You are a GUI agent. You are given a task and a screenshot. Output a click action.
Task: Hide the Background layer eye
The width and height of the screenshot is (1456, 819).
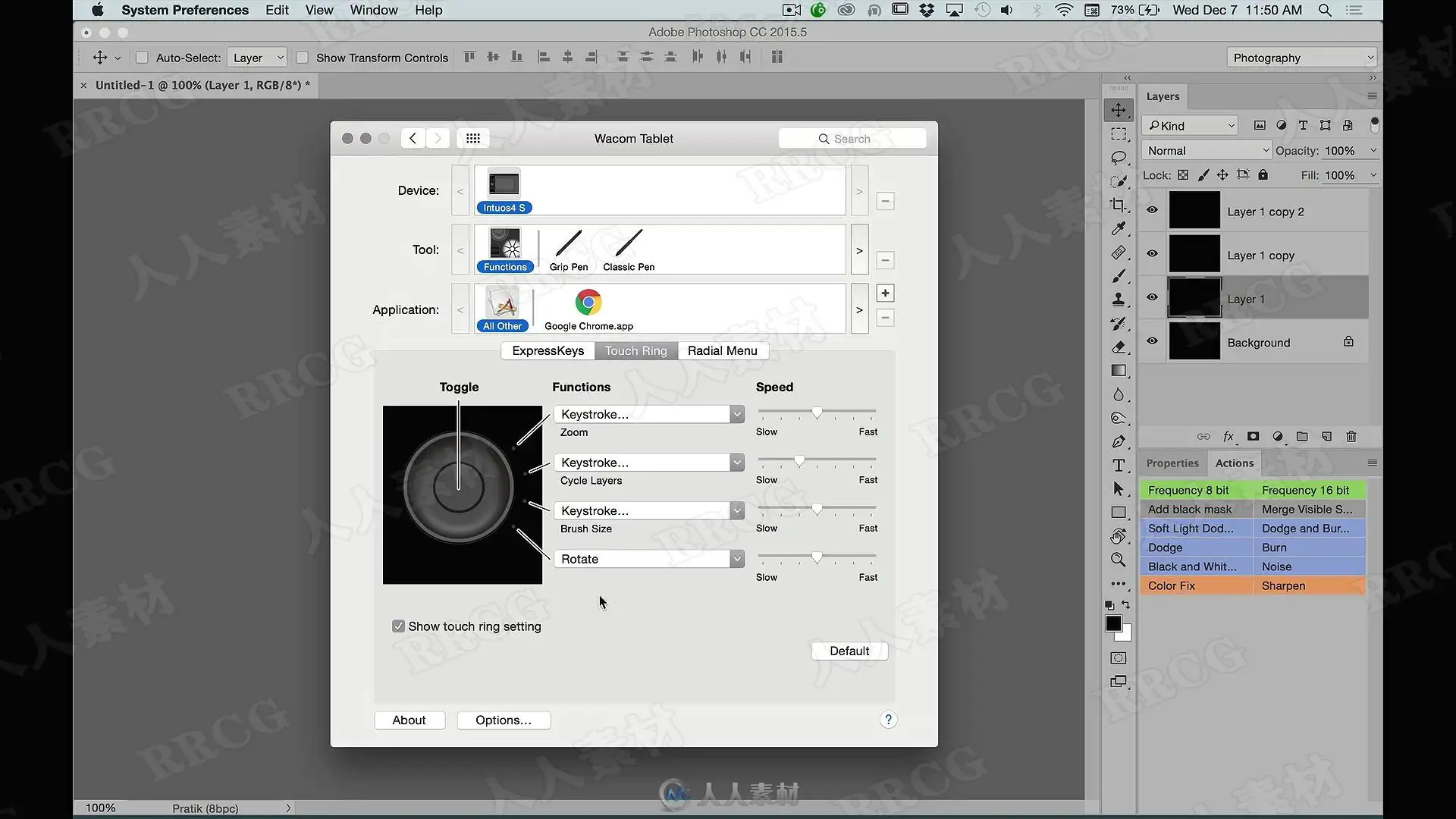tap(1152, 341)
